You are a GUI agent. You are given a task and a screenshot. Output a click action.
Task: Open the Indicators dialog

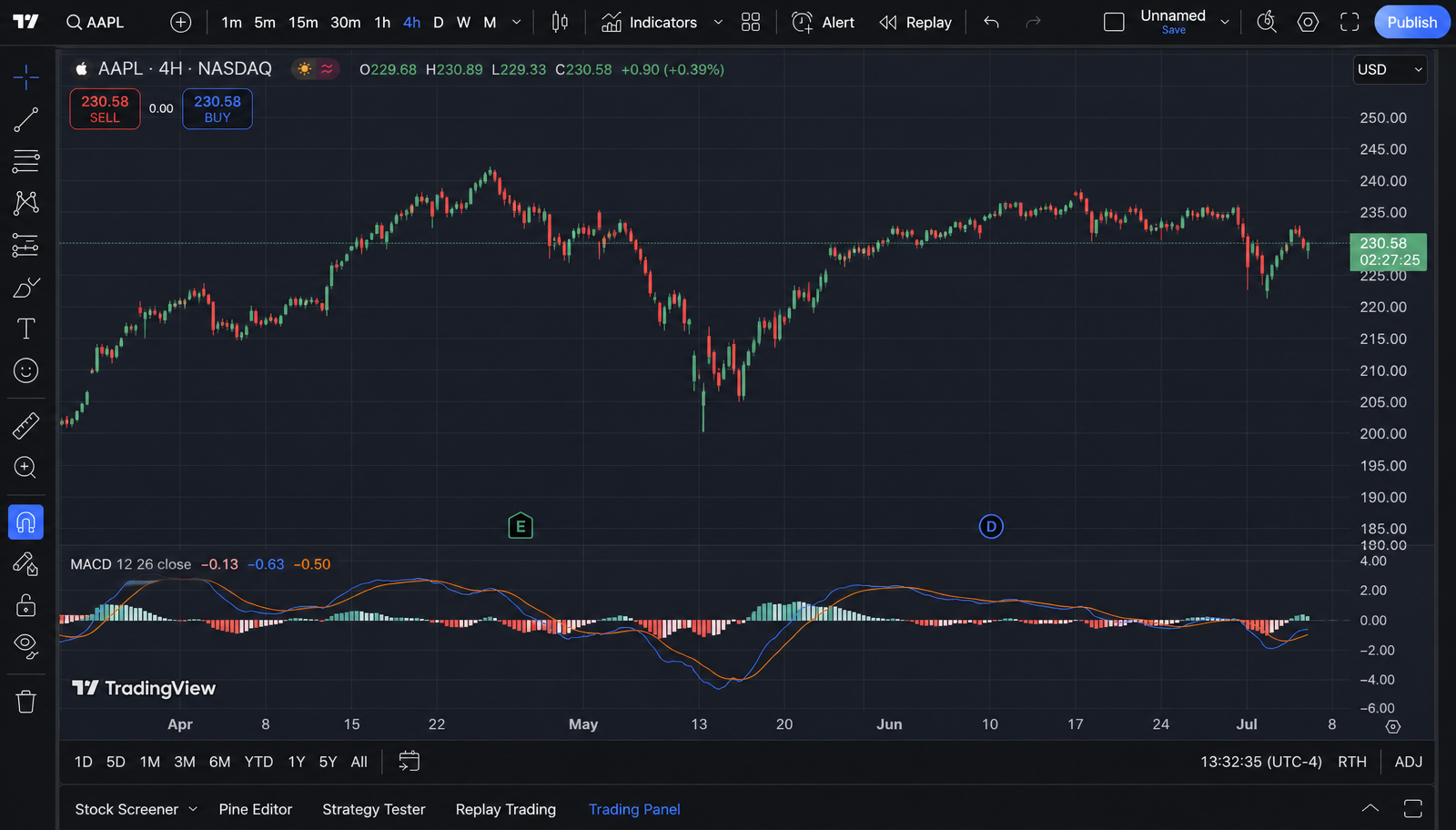point(650,22)
